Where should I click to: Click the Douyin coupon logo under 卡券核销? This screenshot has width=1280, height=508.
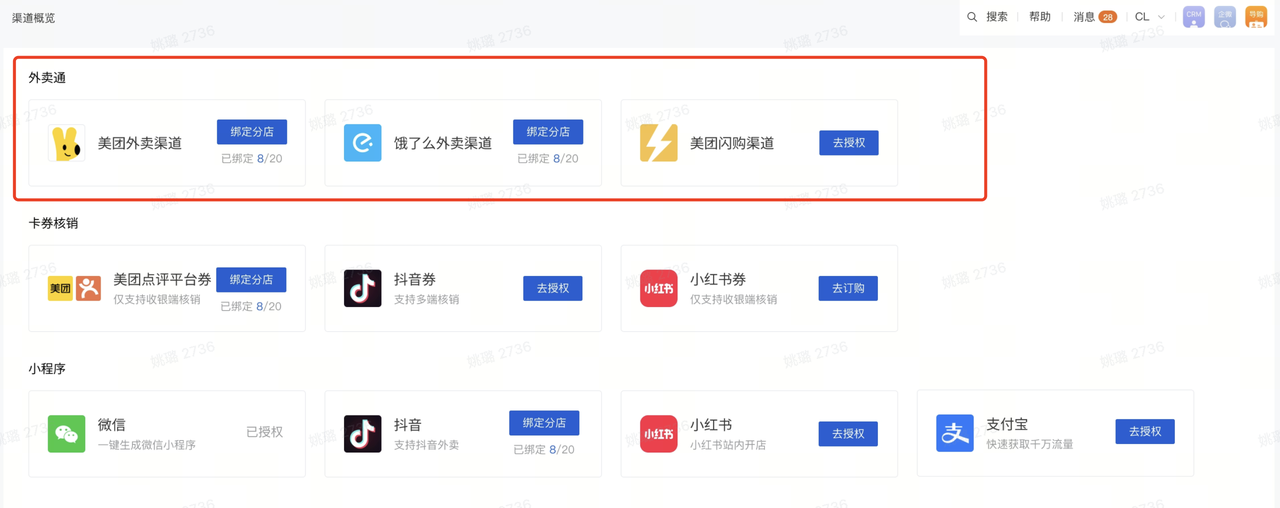coord(363,288)
